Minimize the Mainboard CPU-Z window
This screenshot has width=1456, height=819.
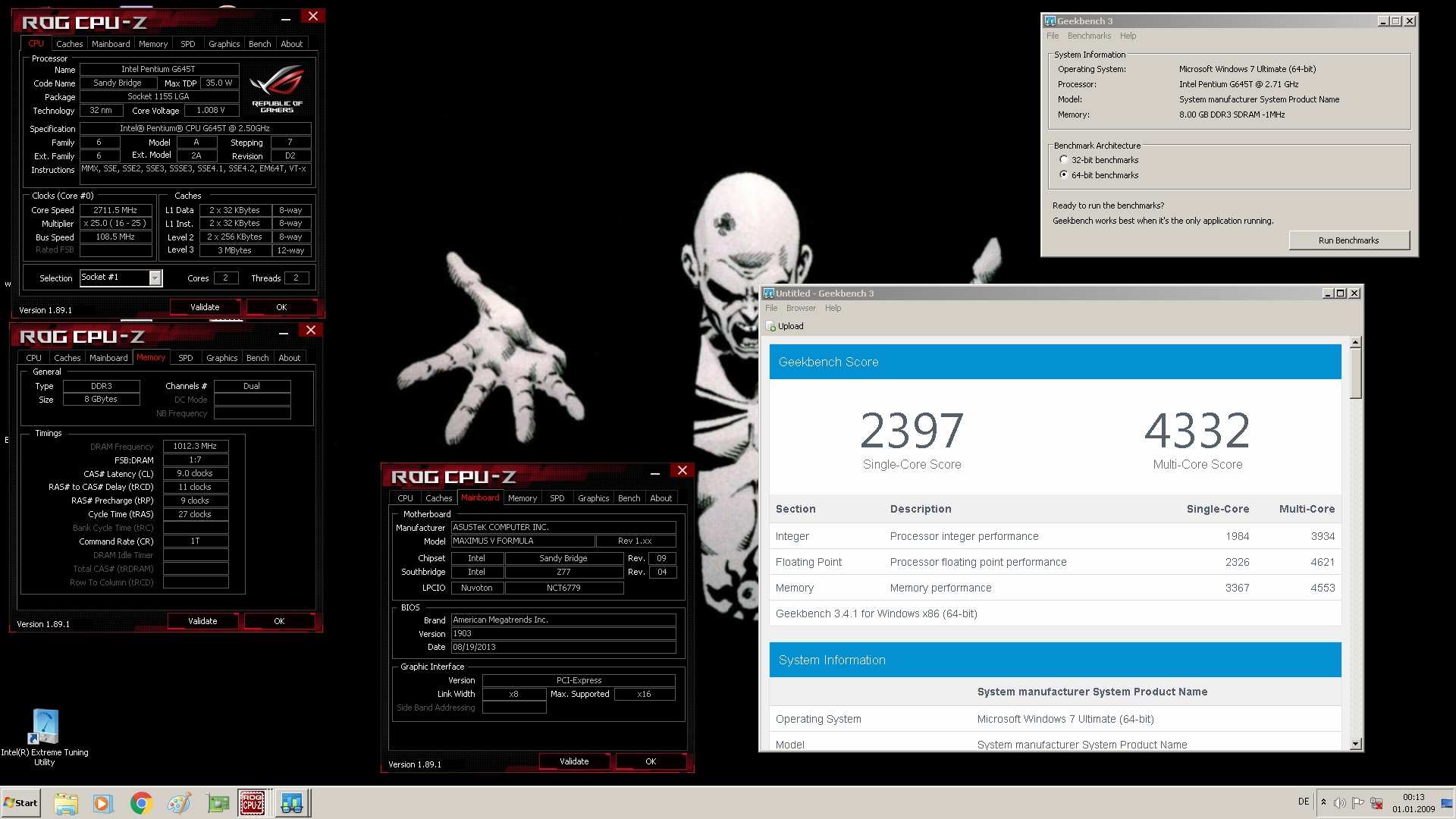654,473
